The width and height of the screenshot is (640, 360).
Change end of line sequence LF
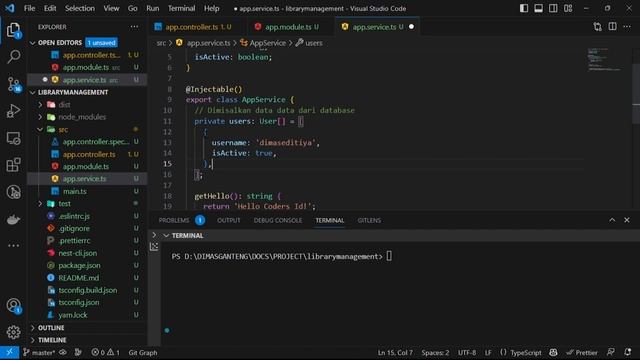[x=488, y=352]
